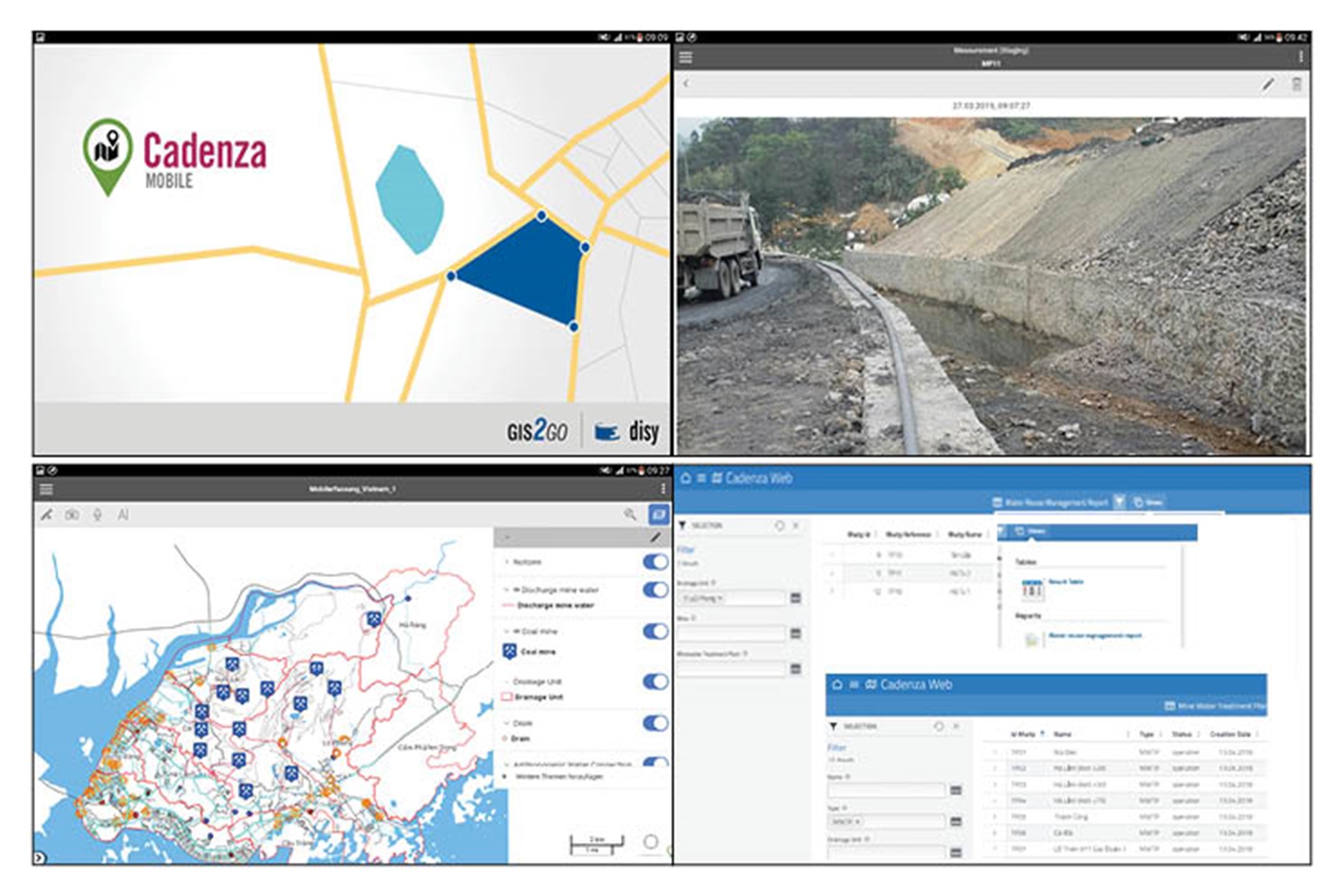Edit the layer list with the pencil icon
Screen dimensions: 1344x896
coord(654,538)
